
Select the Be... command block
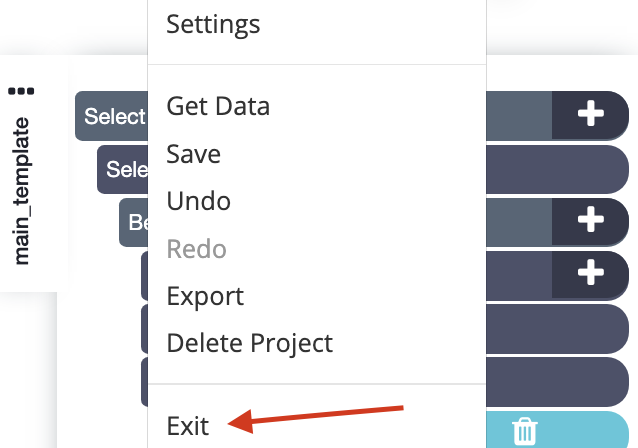[x=133, y=222]
